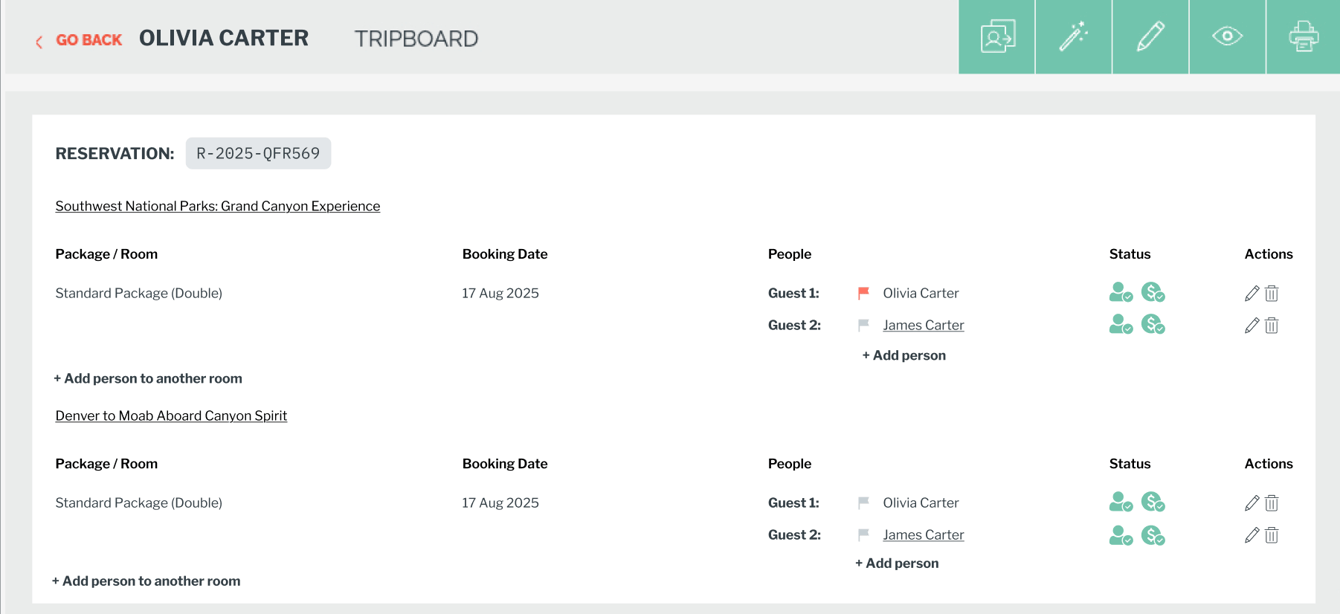Toggle flag for James Carter, Grand Canyon trip
1340x614 pixels.
point(863,325)
